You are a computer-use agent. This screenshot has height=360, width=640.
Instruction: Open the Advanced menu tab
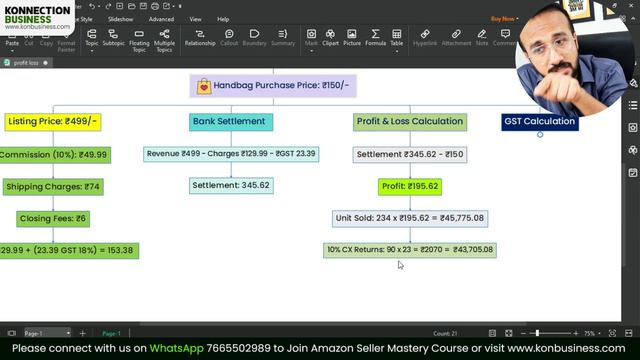[x=161, y=19]
